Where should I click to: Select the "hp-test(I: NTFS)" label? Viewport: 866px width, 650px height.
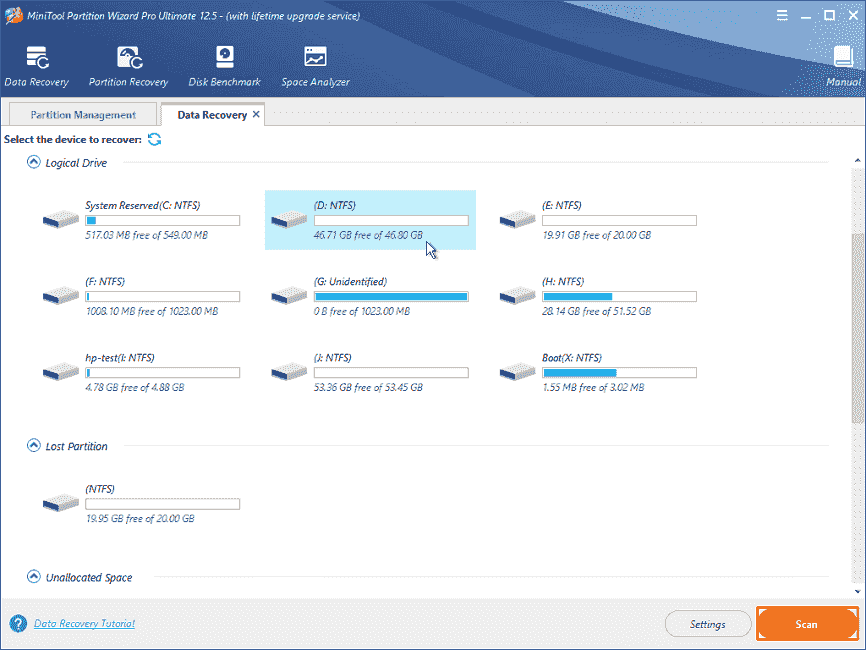(120, 358)
